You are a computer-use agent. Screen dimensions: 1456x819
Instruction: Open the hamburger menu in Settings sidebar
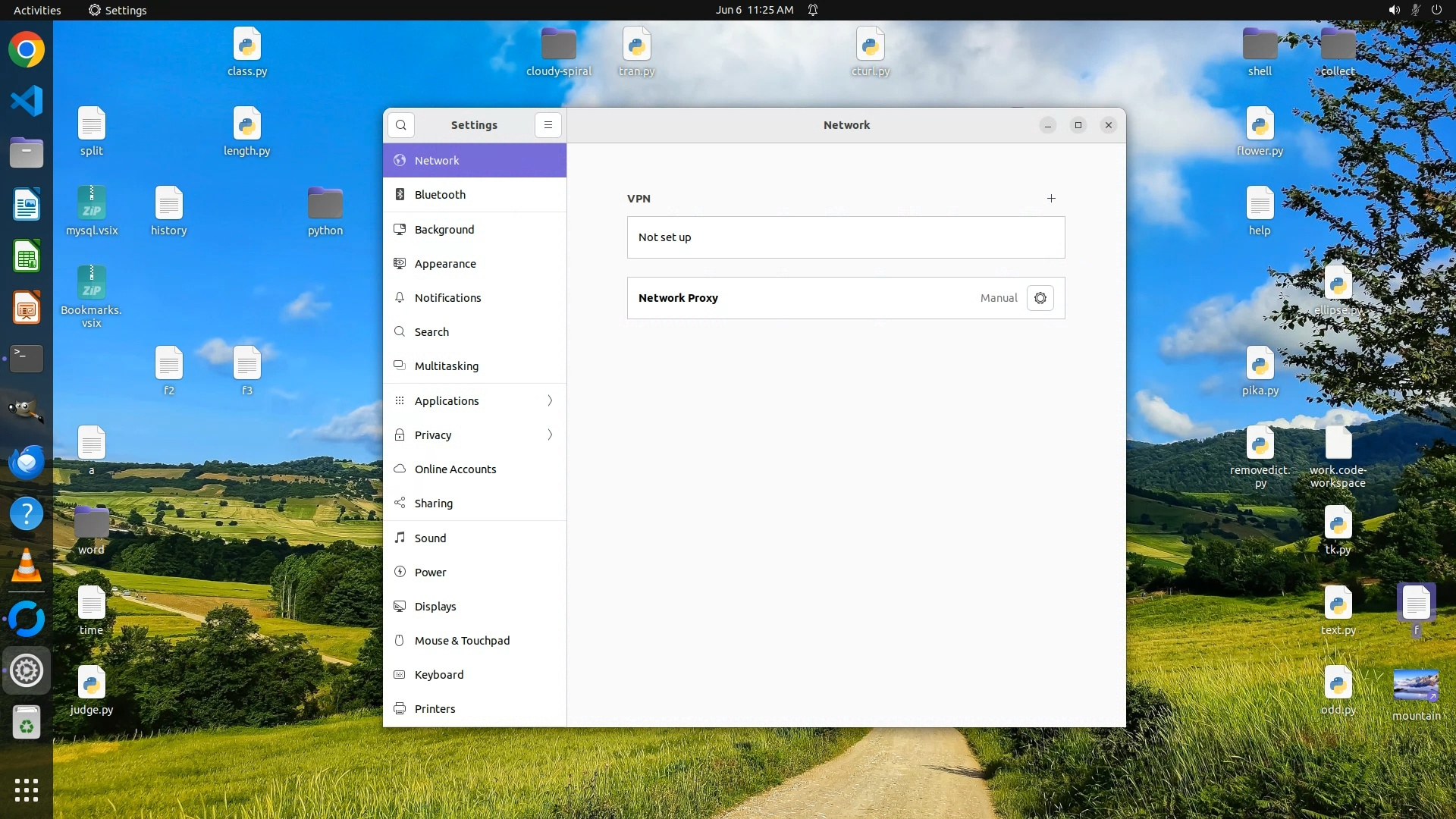tap(548, 125)
